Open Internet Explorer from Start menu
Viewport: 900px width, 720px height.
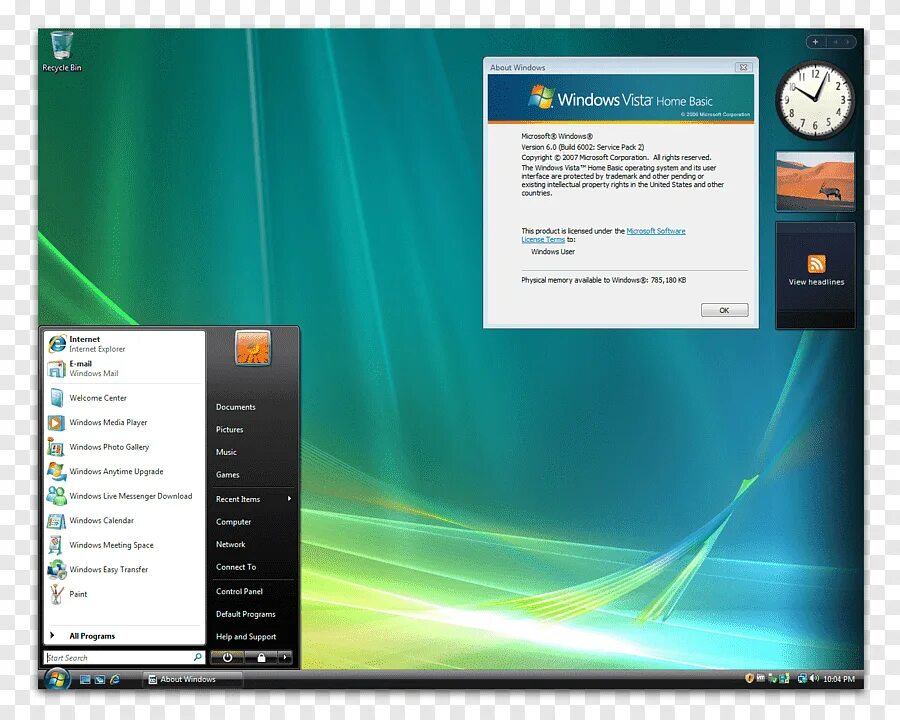(124, 344)
